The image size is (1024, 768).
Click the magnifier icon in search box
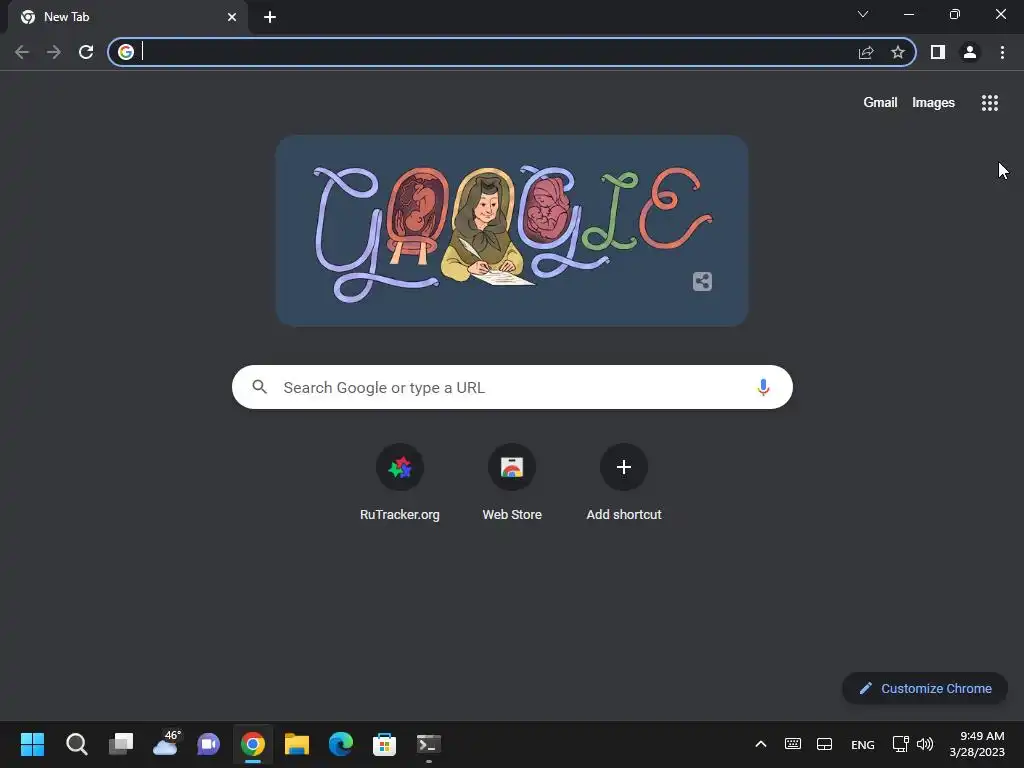[x=260, y=387]
